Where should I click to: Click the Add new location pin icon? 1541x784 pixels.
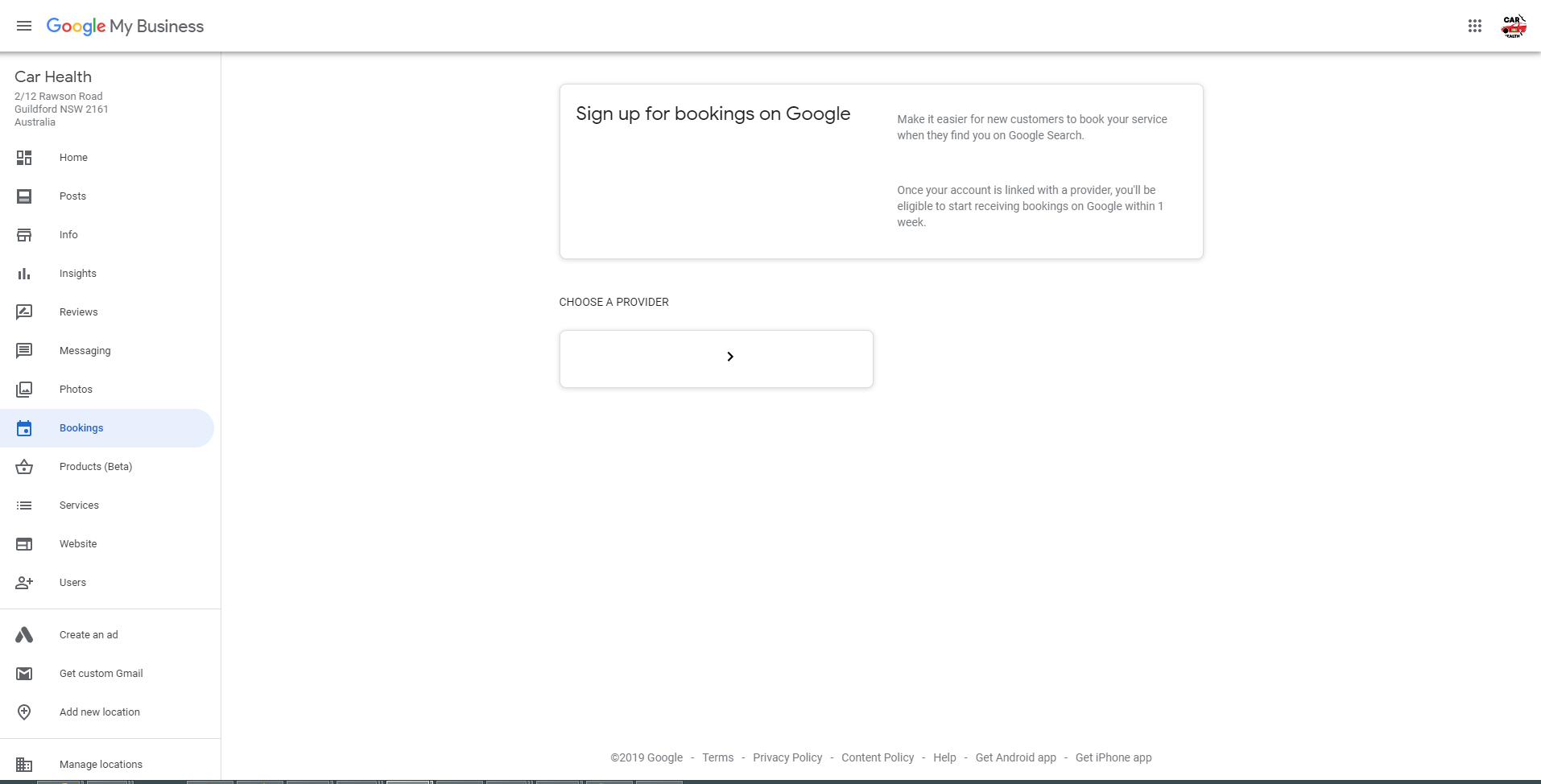pyautogui.click(x=24, y=712)
